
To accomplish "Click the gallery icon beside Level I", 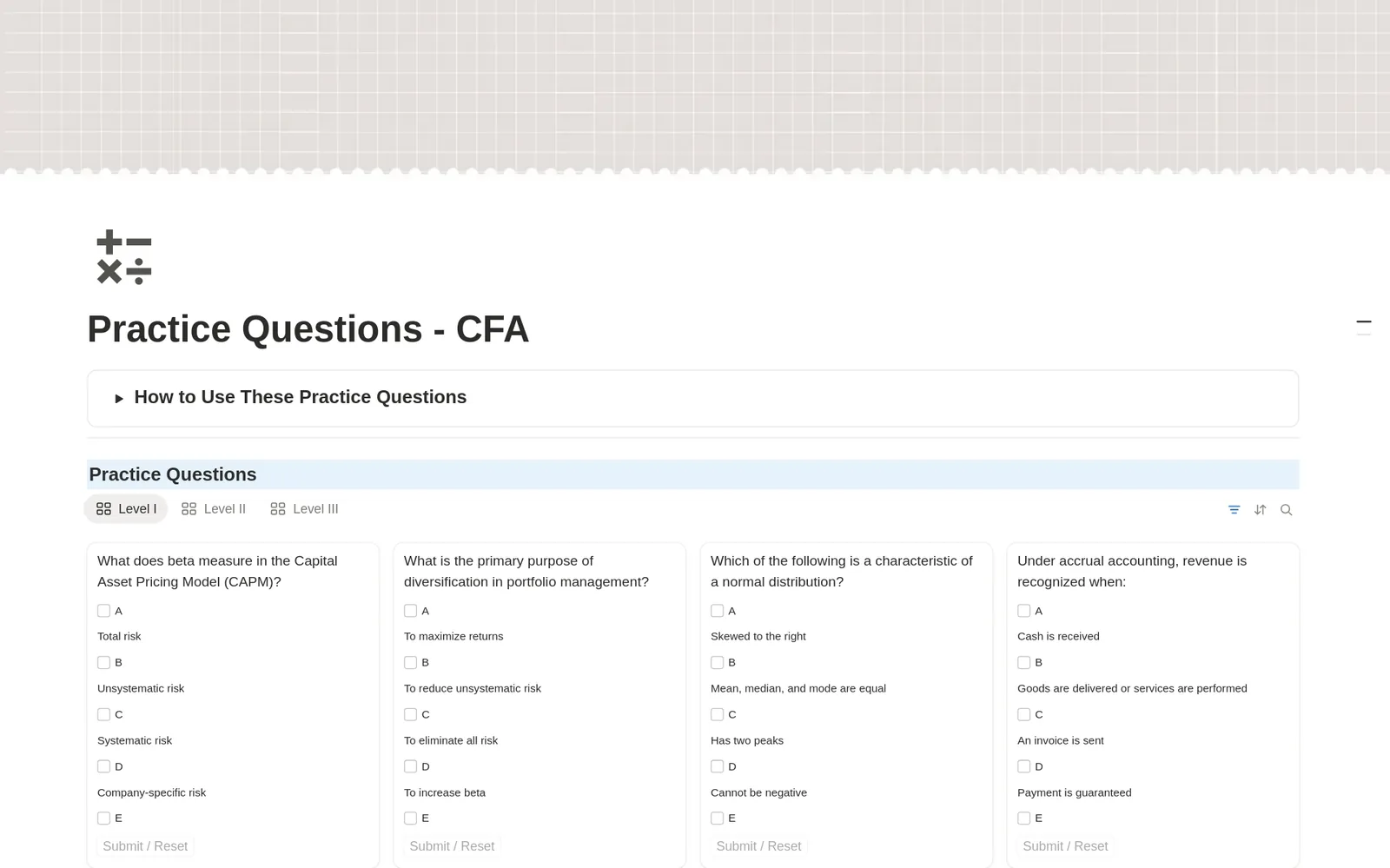I will [103, 509].
